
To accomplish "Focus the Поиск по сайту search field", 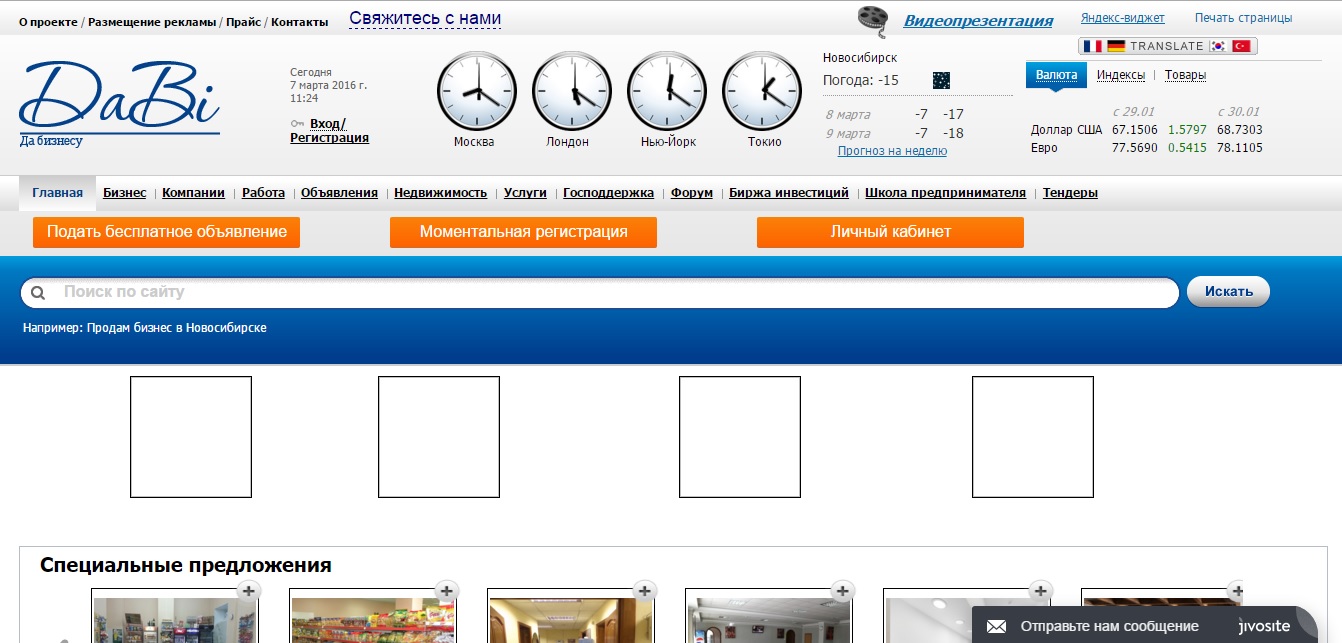I will pos(600,293).
